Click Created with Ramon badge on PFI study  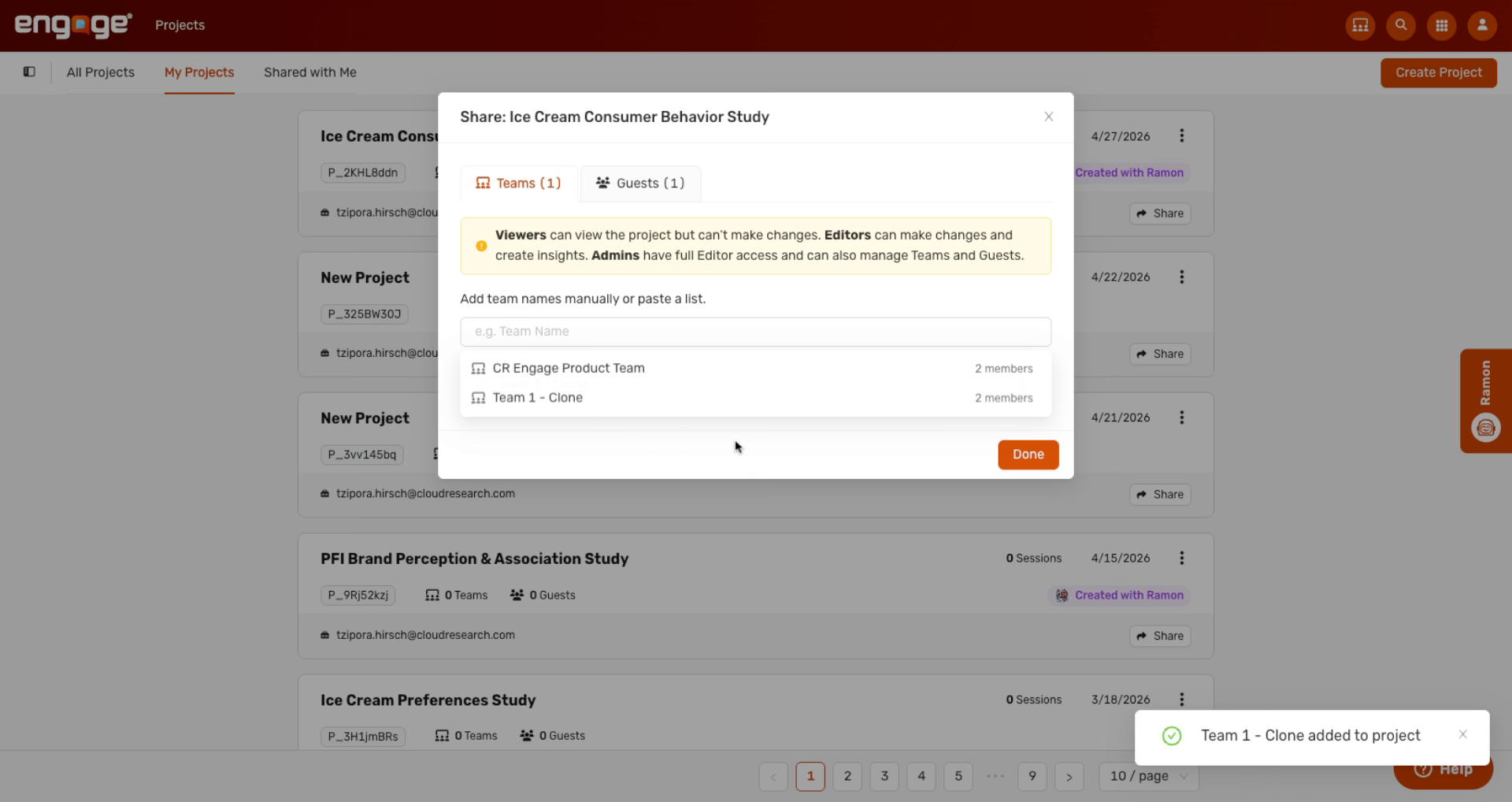[1119, 596]
